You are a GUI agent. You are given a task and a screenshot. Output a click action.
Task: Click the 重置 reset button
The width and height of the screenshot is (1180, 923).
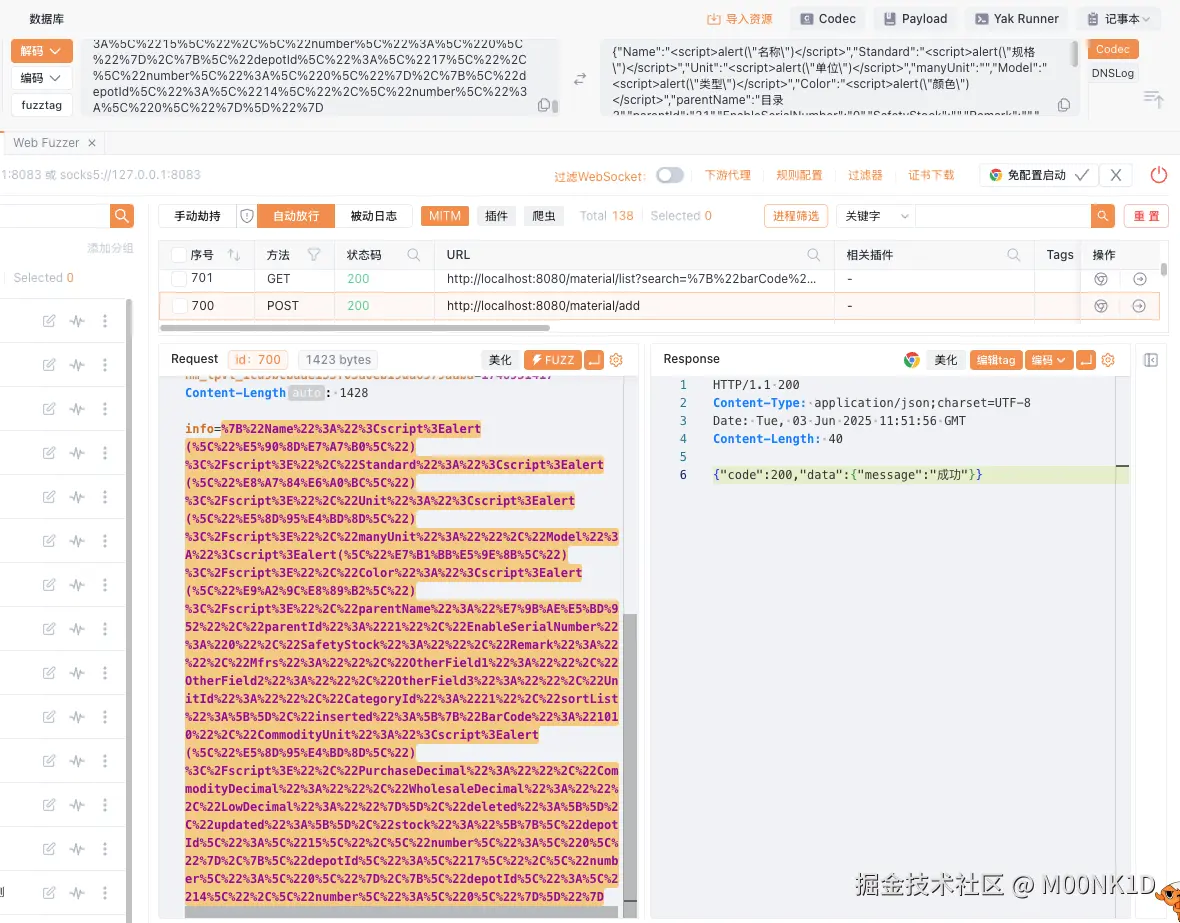click(x=1146, y=215)
